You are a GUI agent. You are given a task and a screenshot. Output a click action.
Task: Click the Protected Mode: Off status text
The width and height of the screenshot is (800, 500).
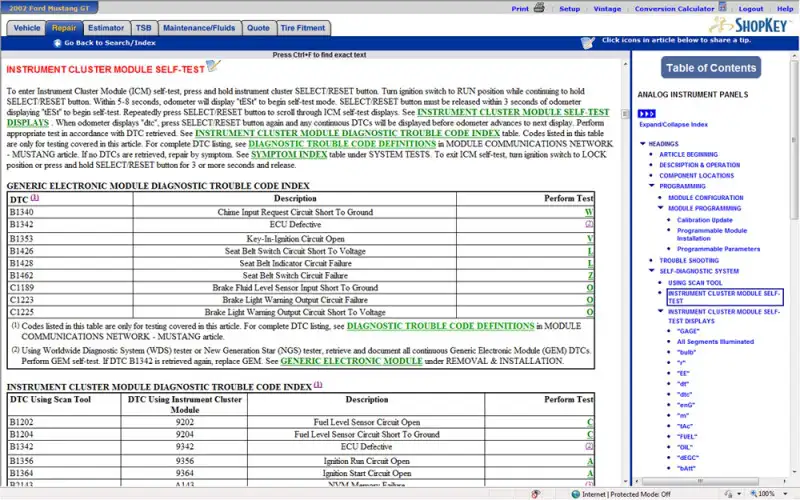[640, 494]
